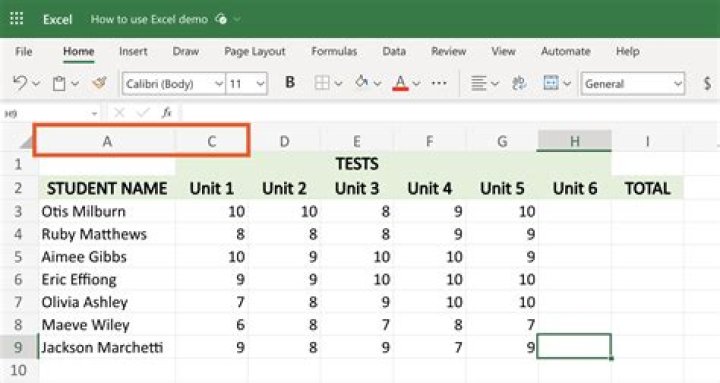This screenshot has width=720, height=383.
Task: Select the 'Maeve Wiley' cell
Action: click(107, 325)
